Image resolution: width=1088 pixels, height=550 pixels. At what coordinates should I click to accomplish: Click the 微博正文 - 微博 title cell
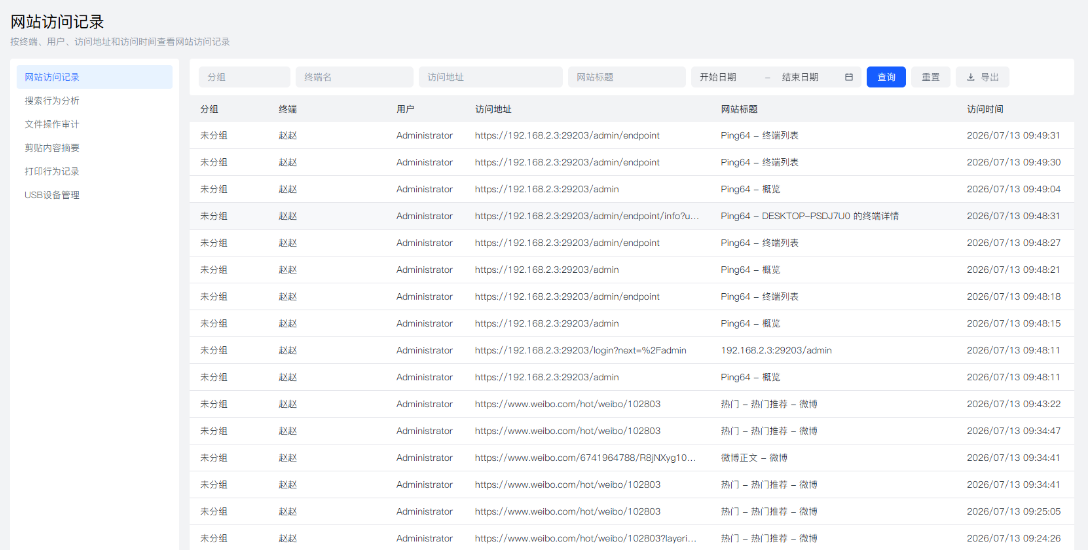[x=754, y=458]
